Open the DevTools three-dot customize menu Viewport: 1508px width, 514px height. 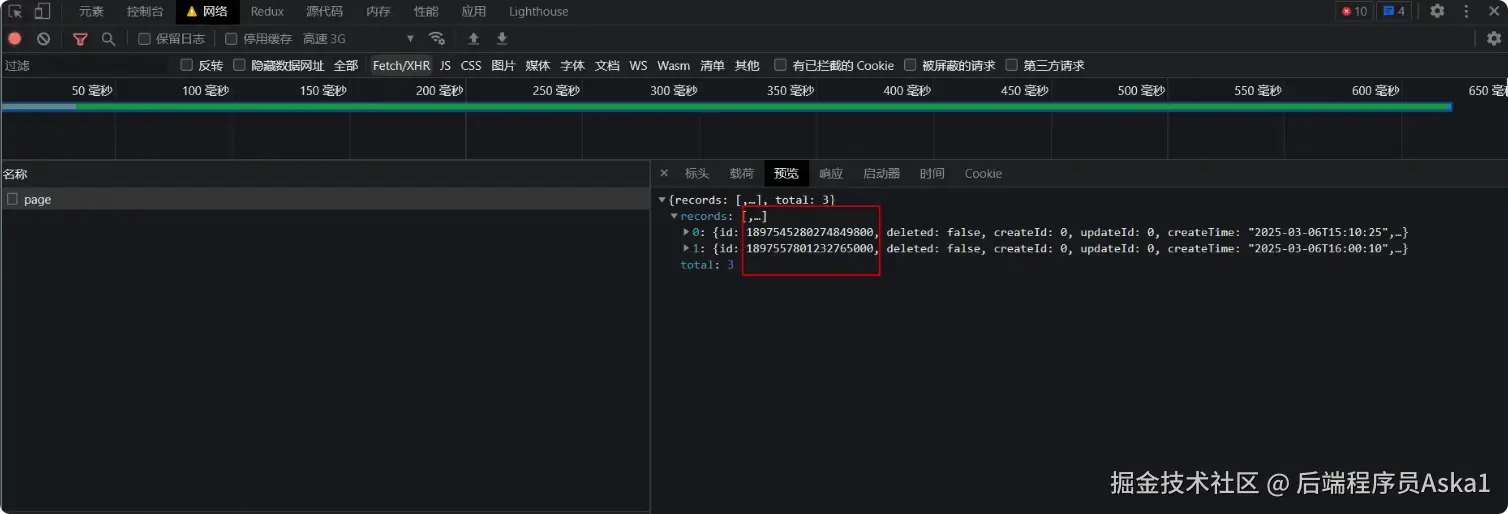[x=1466, y=11]
